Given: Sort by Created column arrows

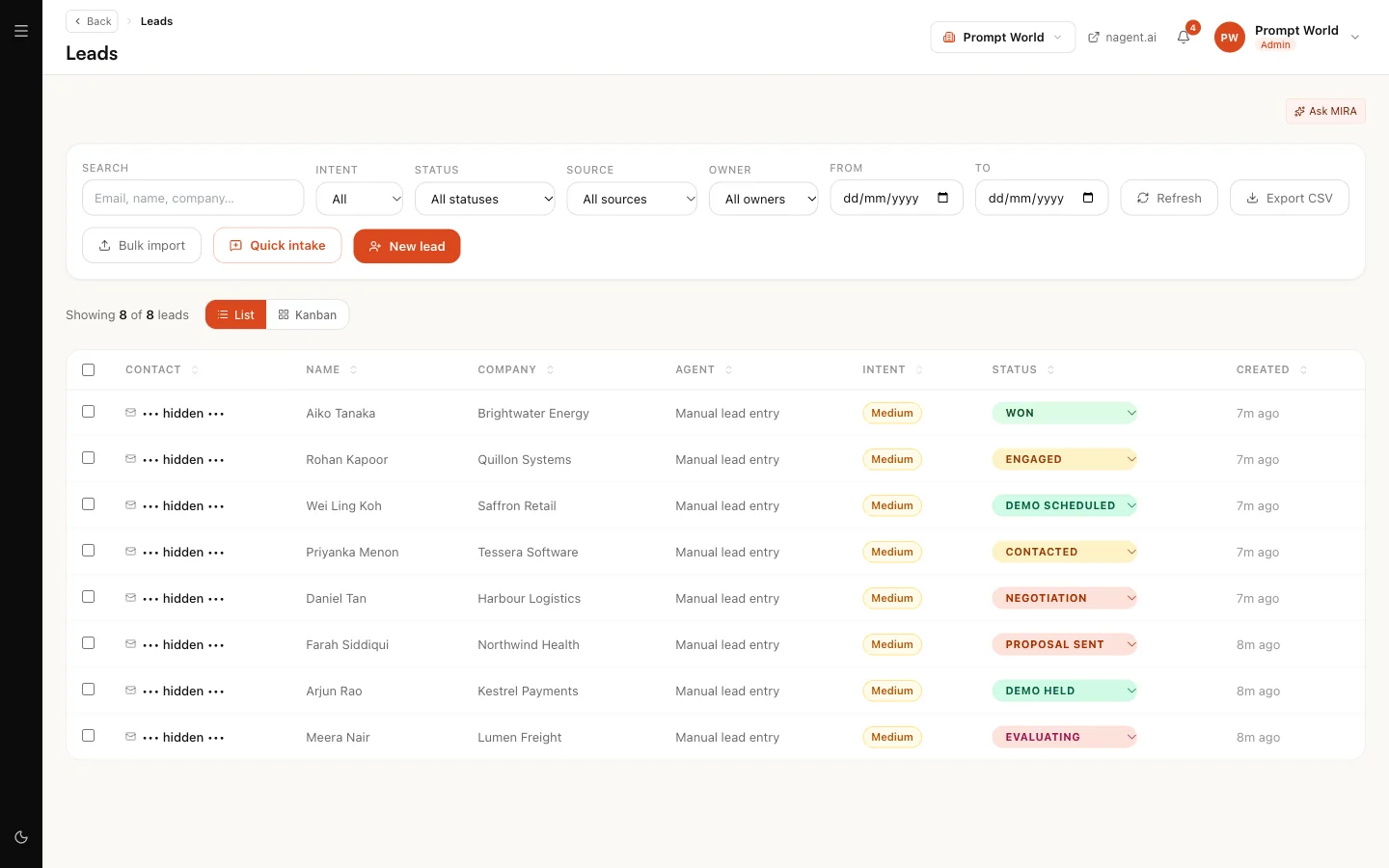Looking at the screenshot, I should [1303, 369].
